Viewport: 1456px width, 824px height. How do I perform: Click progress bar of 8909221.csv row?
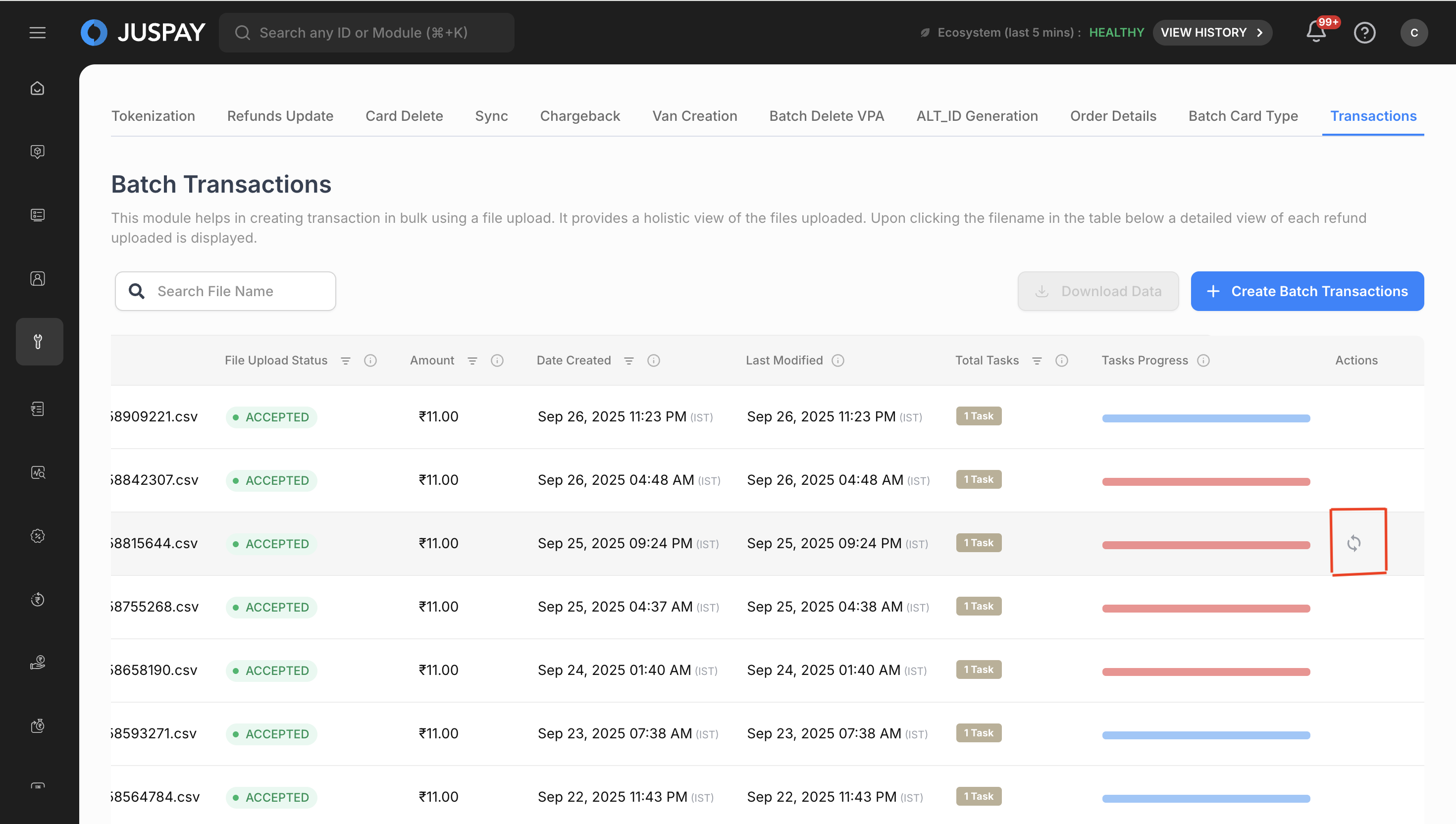[x=1205, y=418]
